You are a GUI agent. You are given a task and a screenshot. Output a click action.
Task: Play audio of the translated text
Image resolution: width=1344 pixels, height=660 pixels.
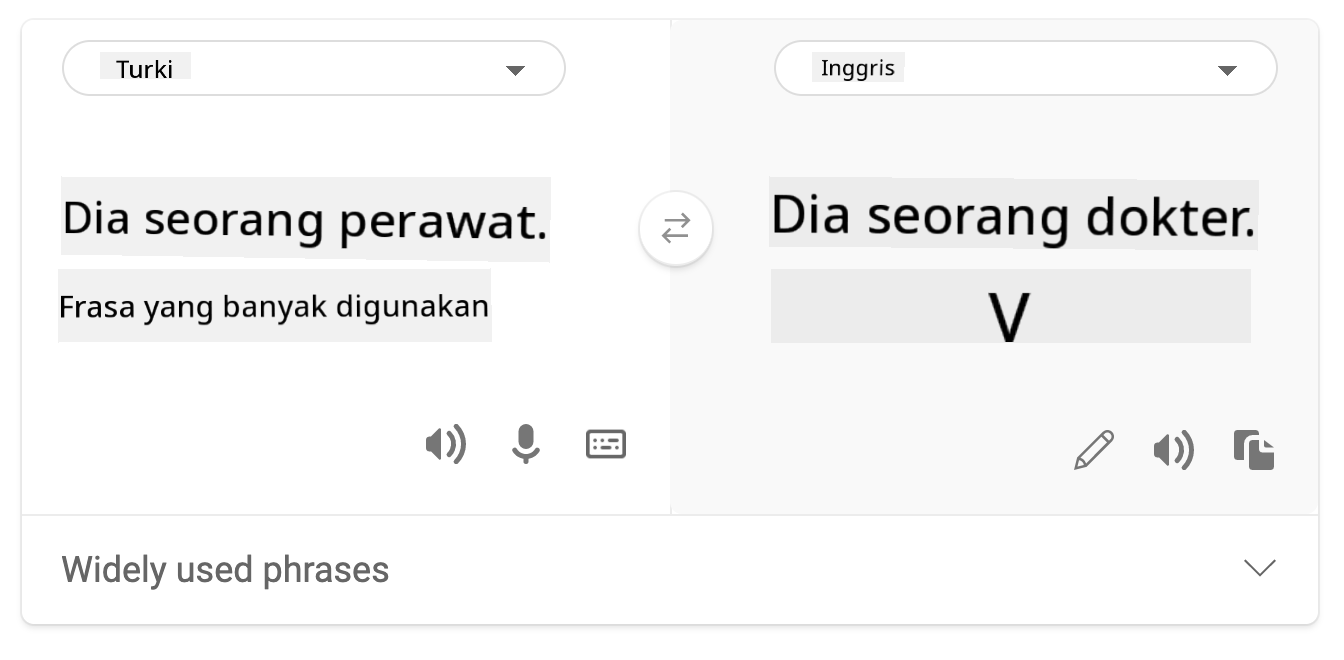coord(1173,450)
